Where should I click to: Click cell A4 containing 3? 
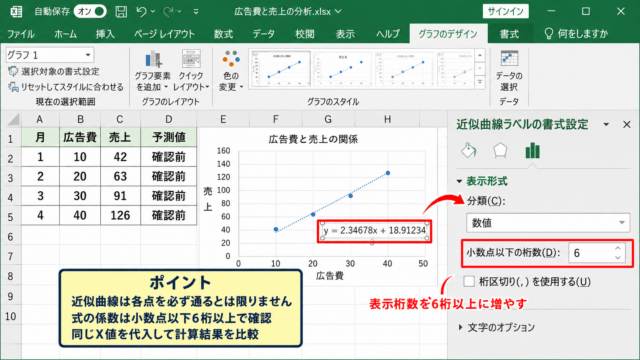[40, 196]
